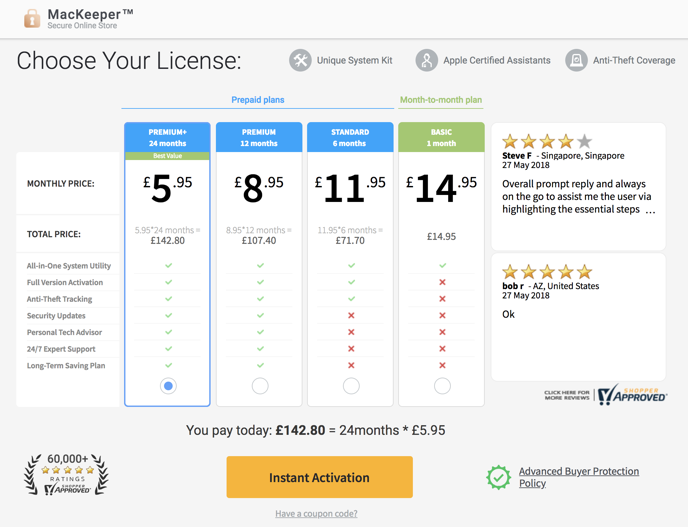
Task: Click the £8.95 Premium monthly price
Action: pos(259,187)
